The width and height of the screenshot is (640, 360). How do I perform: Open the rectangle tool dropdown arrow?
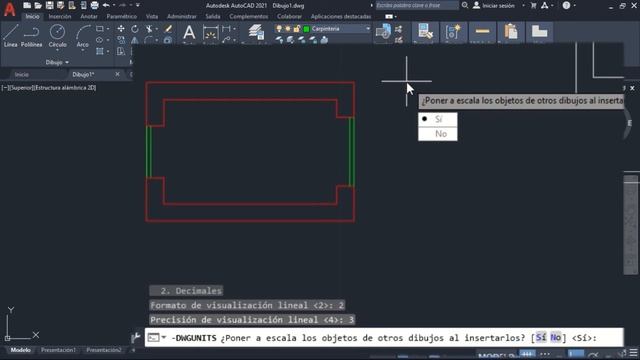pyautogui.click(x=108, y=29)
